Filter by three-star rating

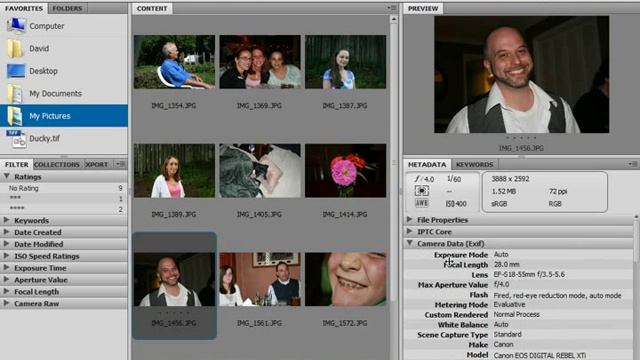64,198
